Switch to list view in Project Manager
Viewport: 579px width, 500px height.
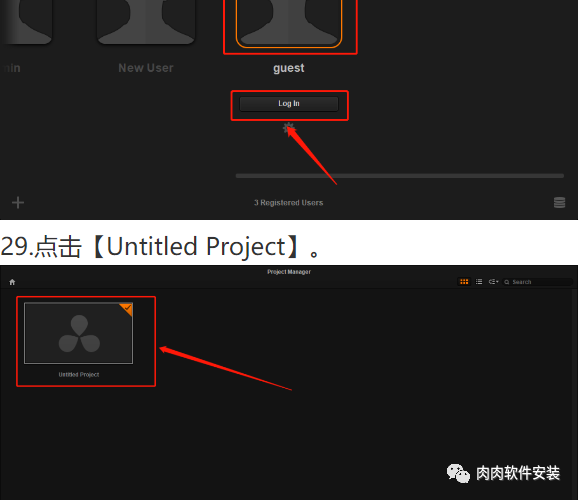click(479, 282)
